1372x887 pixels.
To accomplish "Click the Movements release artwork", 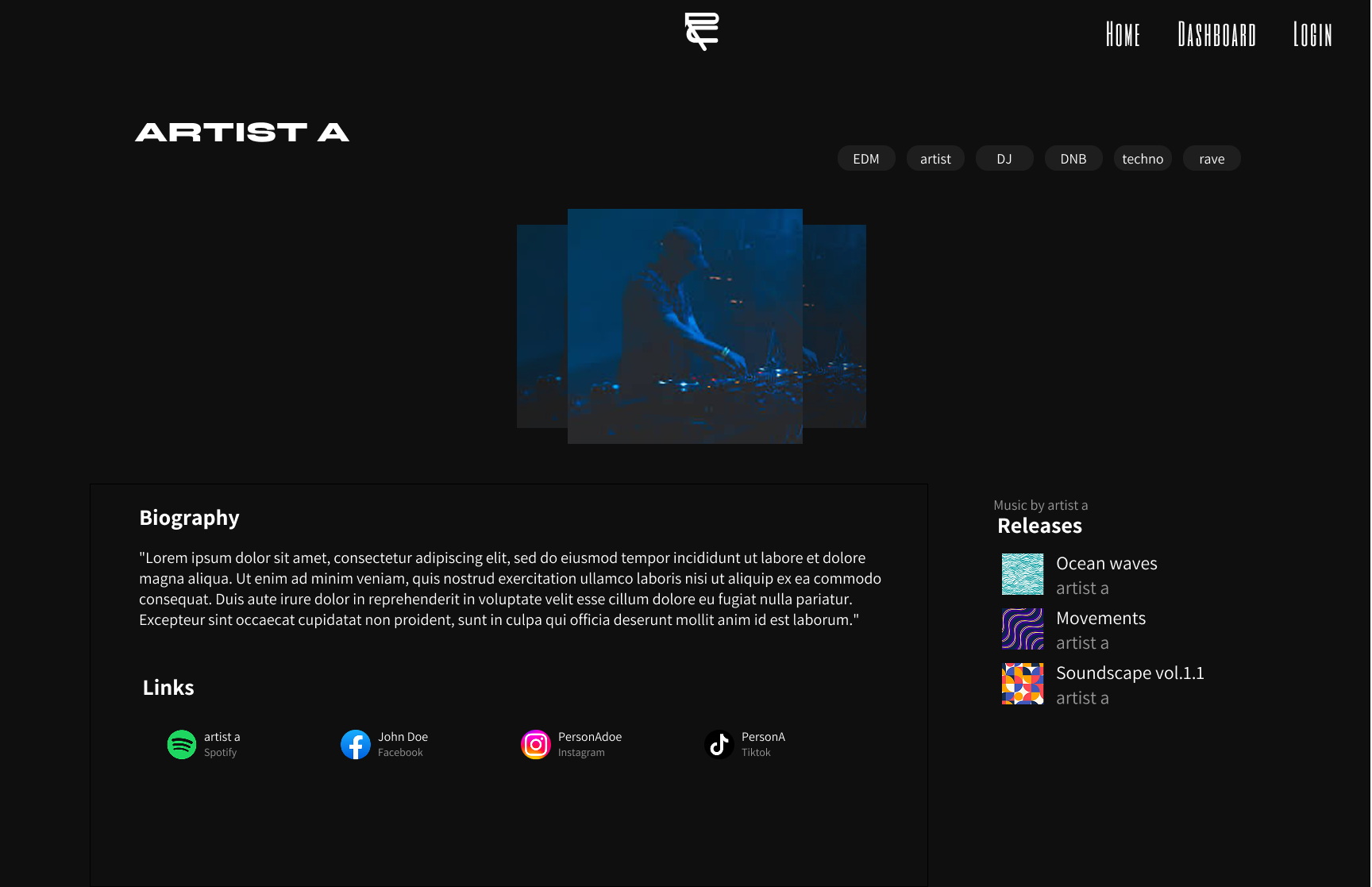I will [x=1022, y=628].
